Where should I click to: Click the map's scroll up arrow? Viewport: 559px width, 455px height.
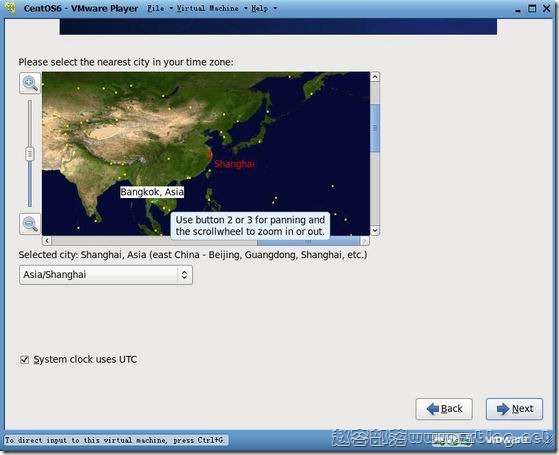pyautogui.click(x=375, y=77)
